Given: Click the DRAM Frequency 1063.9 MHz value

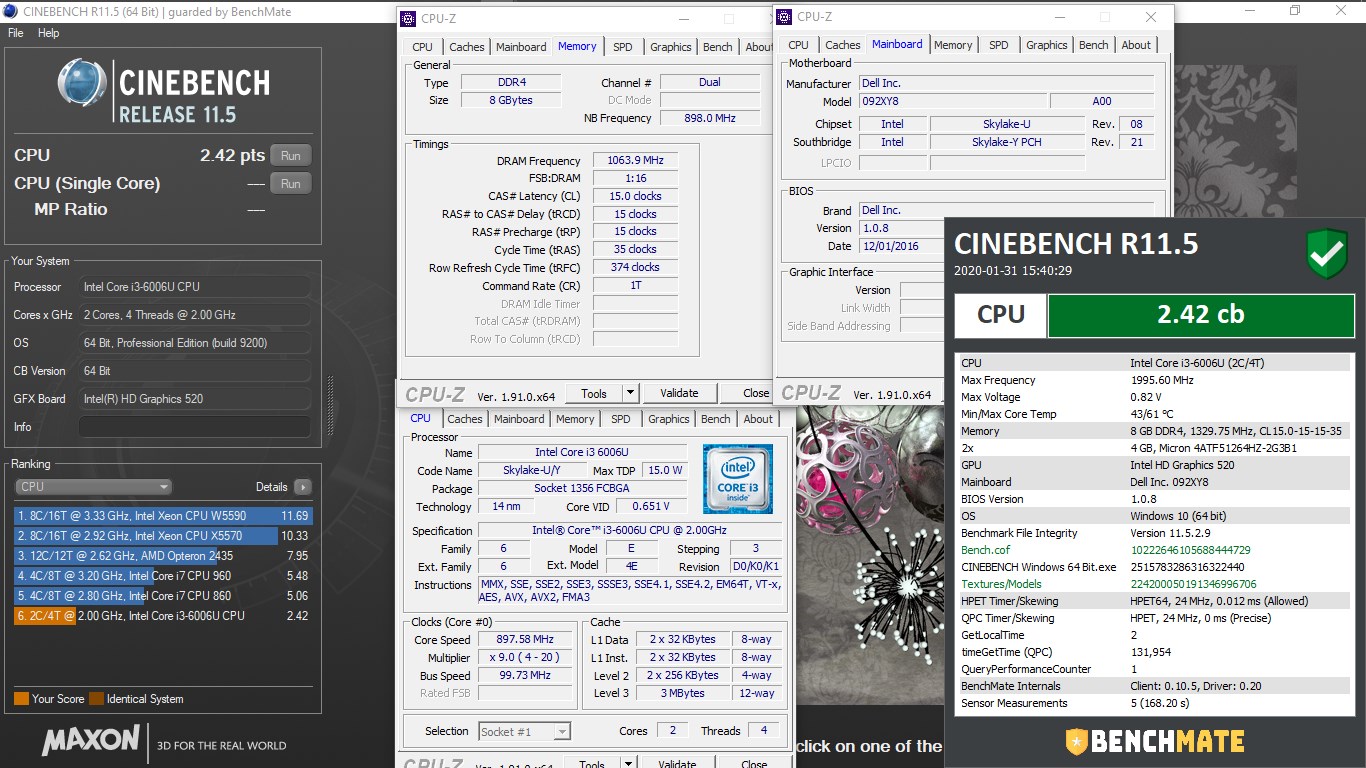Looking at the screenshot, I should pos(635,160).
